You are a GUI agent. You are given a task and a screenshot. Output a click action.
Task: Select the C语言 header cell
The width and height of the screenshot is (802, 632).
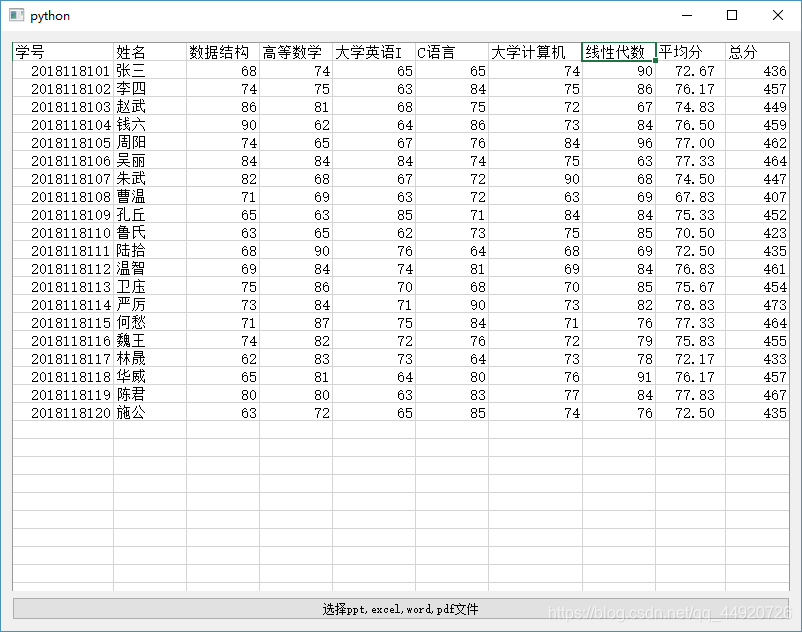[452, 52]
